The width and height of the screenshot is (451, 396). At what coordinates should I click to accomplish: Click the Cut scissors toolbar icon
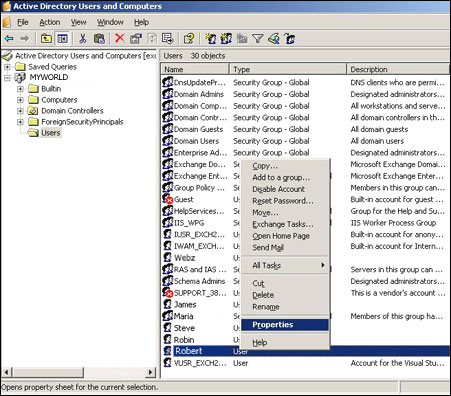[x=83, y=39]
